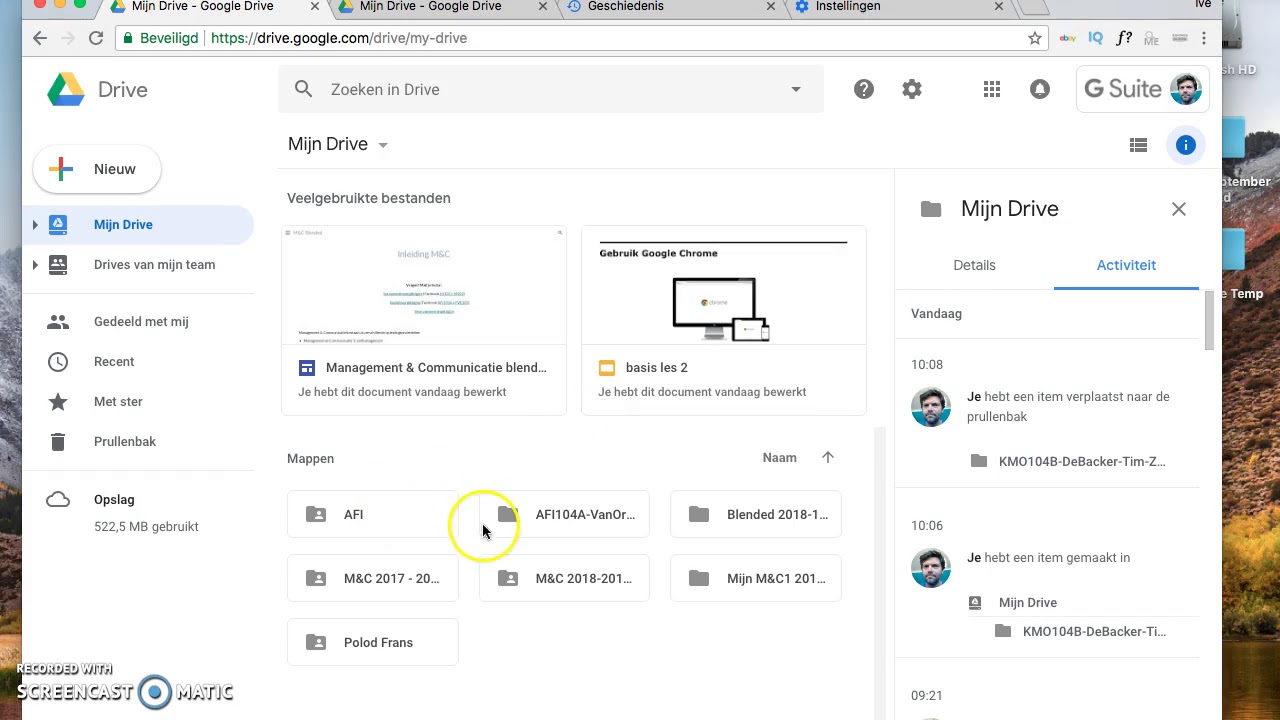Screen dimensions: 1280x720
Task: Open Gedeeld met mij
Action: 141,321
